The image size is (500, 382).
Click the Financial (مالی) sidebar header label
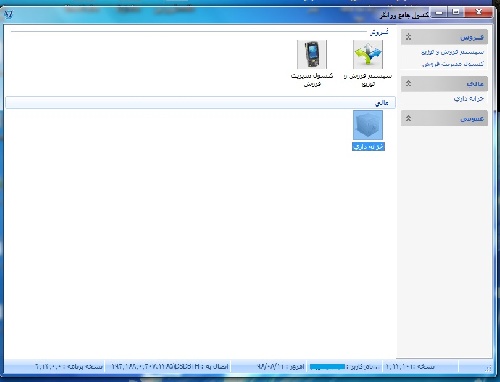pos(475,84)
